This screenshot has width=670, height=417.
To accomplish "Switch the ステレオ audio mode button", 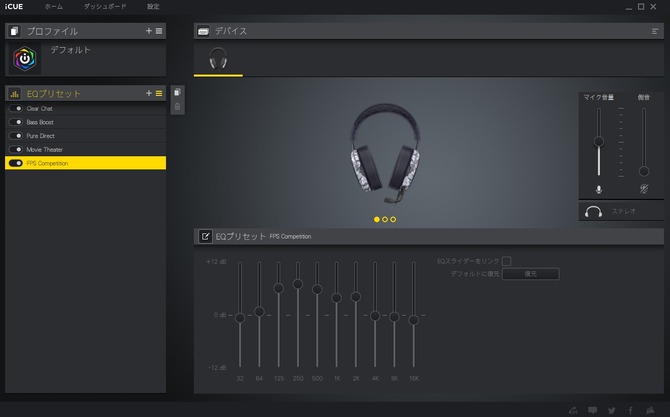I will pos(621,211).
